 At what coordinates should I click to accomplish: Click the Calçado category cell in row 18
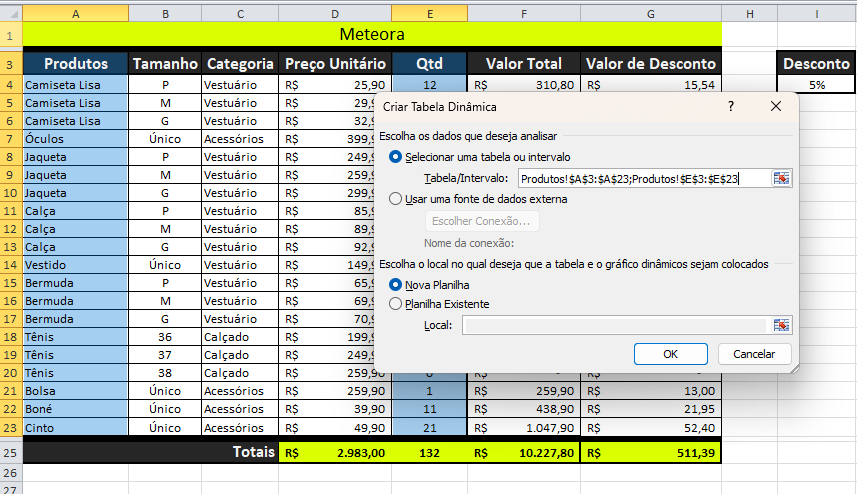tap(240, 337)
